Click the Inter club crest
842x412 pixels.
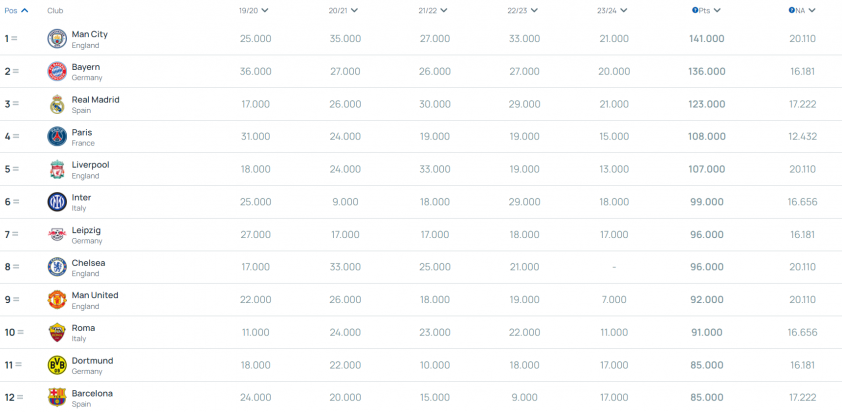[x=57, y=202]
